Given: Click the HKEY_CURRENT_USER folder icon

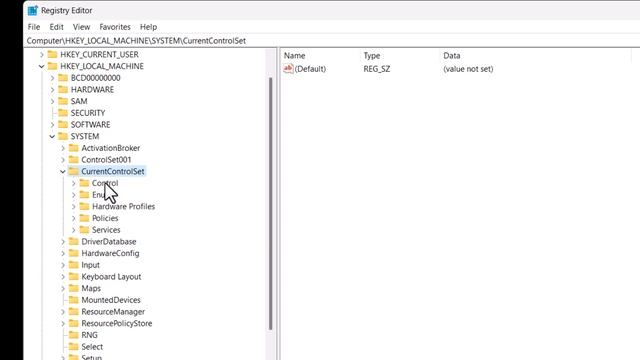Looking at the screenshot, I should coord(52,54).
